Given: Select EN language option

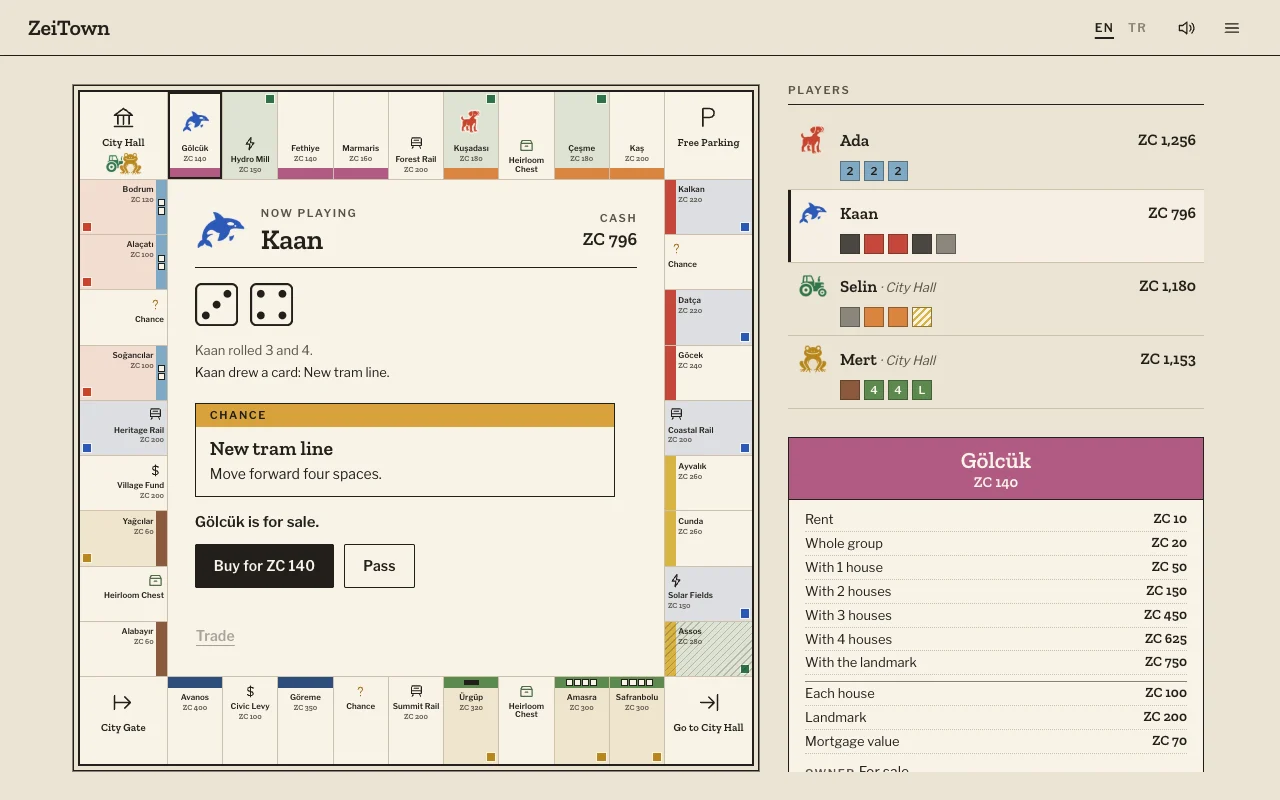Looking at the screenshot, I should coord(1104,28).
